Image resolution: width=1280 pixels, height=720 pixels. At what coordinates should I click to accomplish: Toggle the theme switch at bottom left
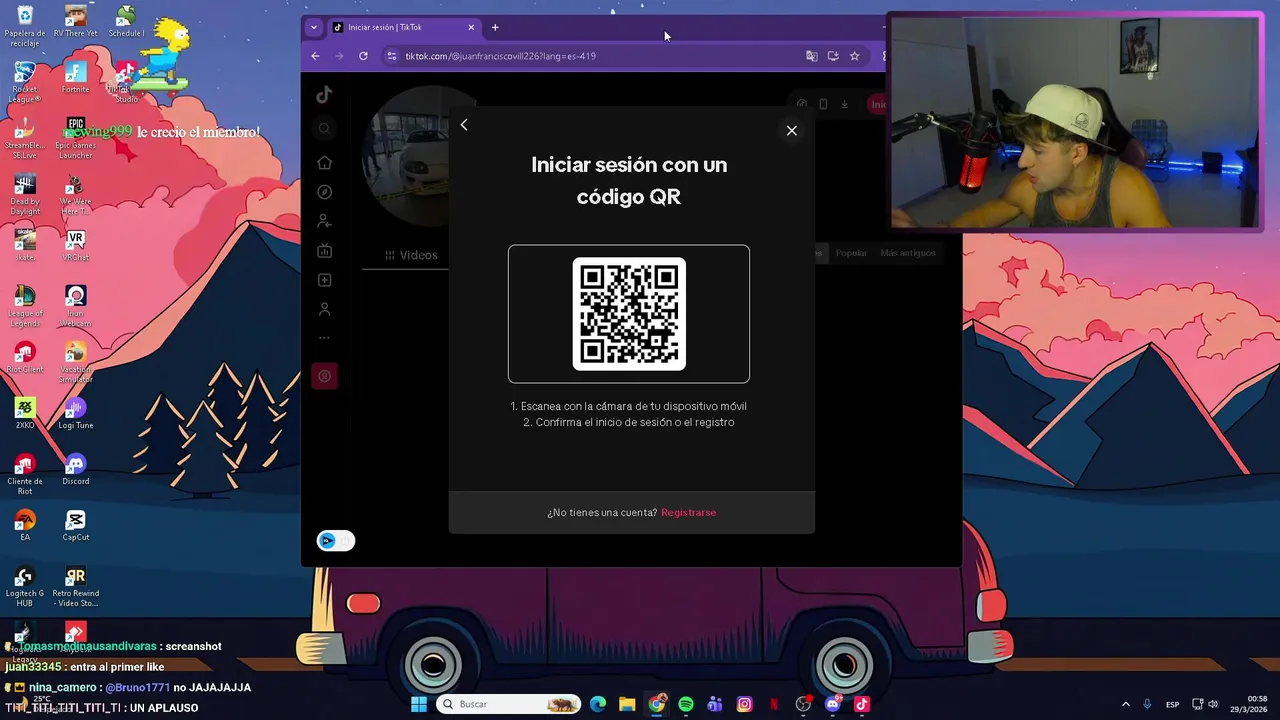[336, 541]
